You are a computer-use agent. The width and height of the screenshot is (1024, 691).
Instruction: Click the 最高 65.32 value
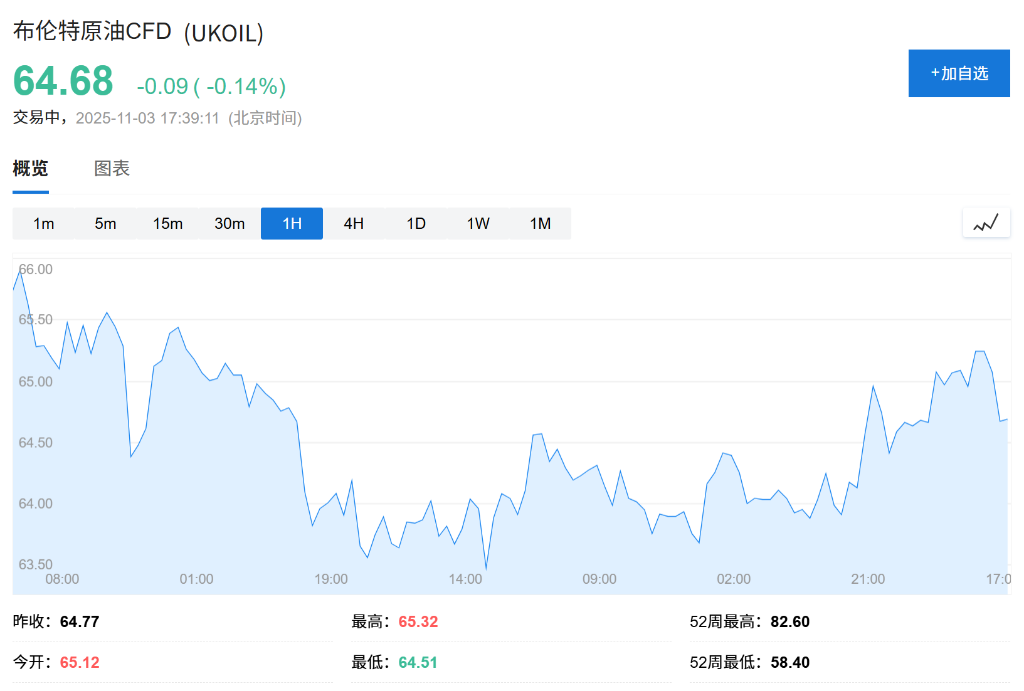(x=417, y=621)
